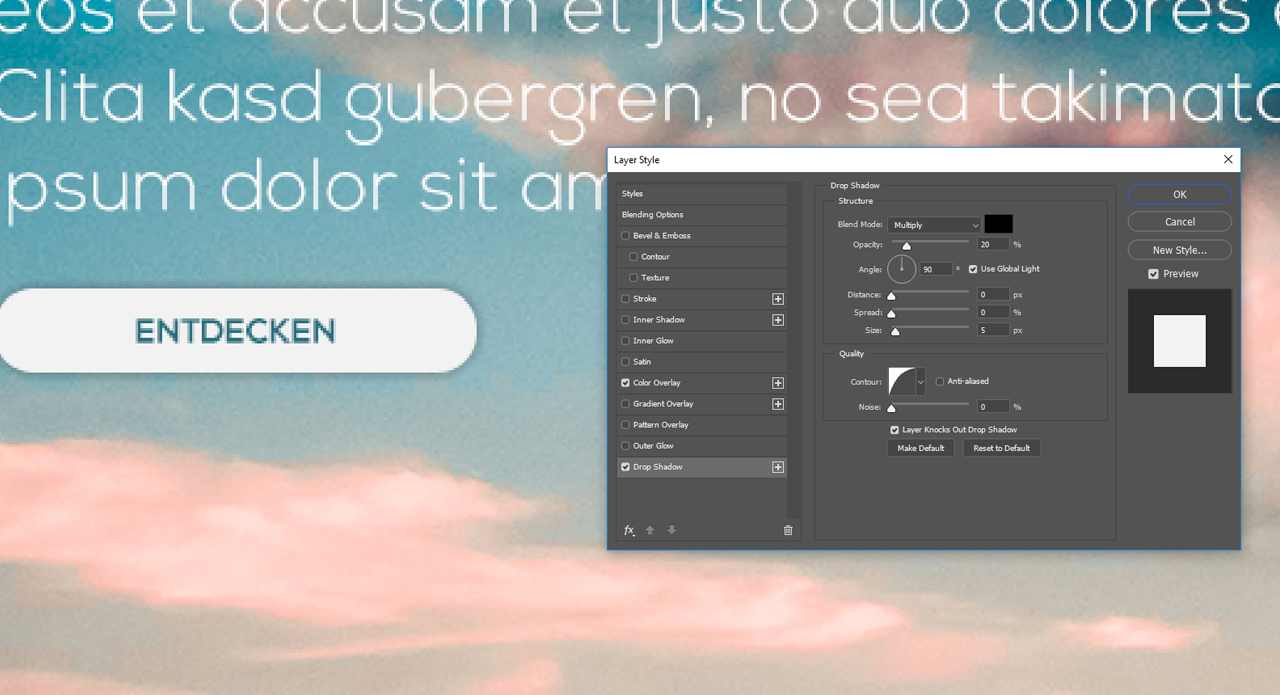Viewport: 1280px width, 695px height.
Task: Adjust the Size slider handle
Action: click(x=895, y=331)
